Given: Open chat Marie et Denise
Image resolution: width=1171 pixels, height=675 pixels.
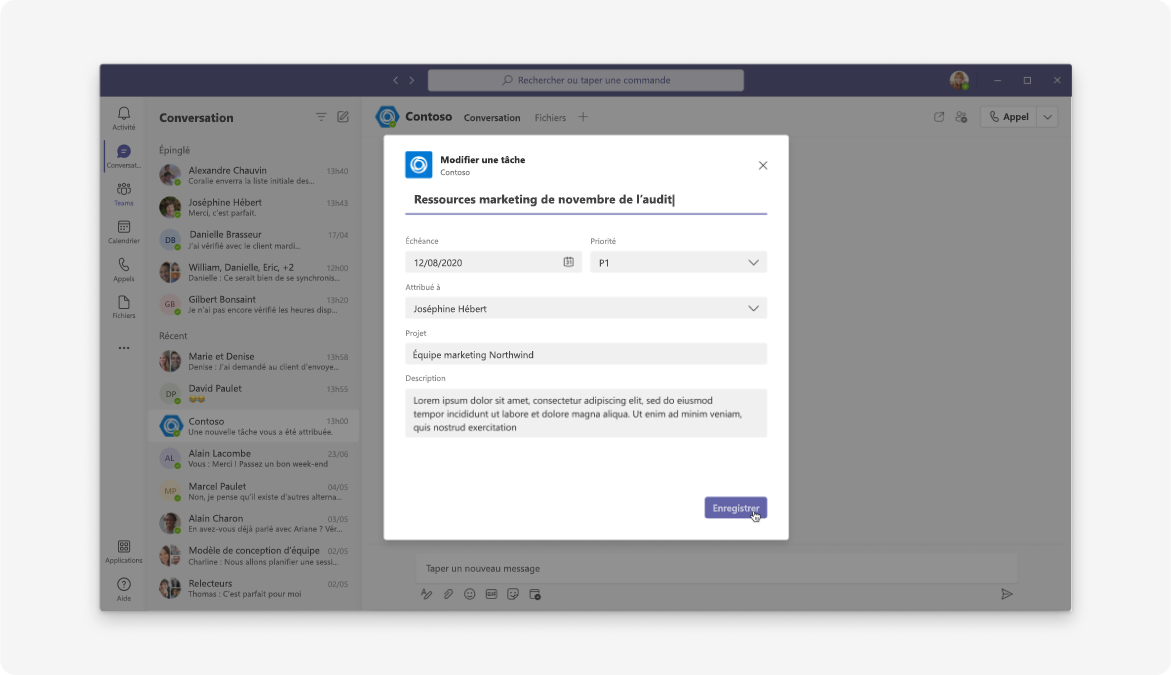Looking at the screenshot, I should (x=254, y=361).
